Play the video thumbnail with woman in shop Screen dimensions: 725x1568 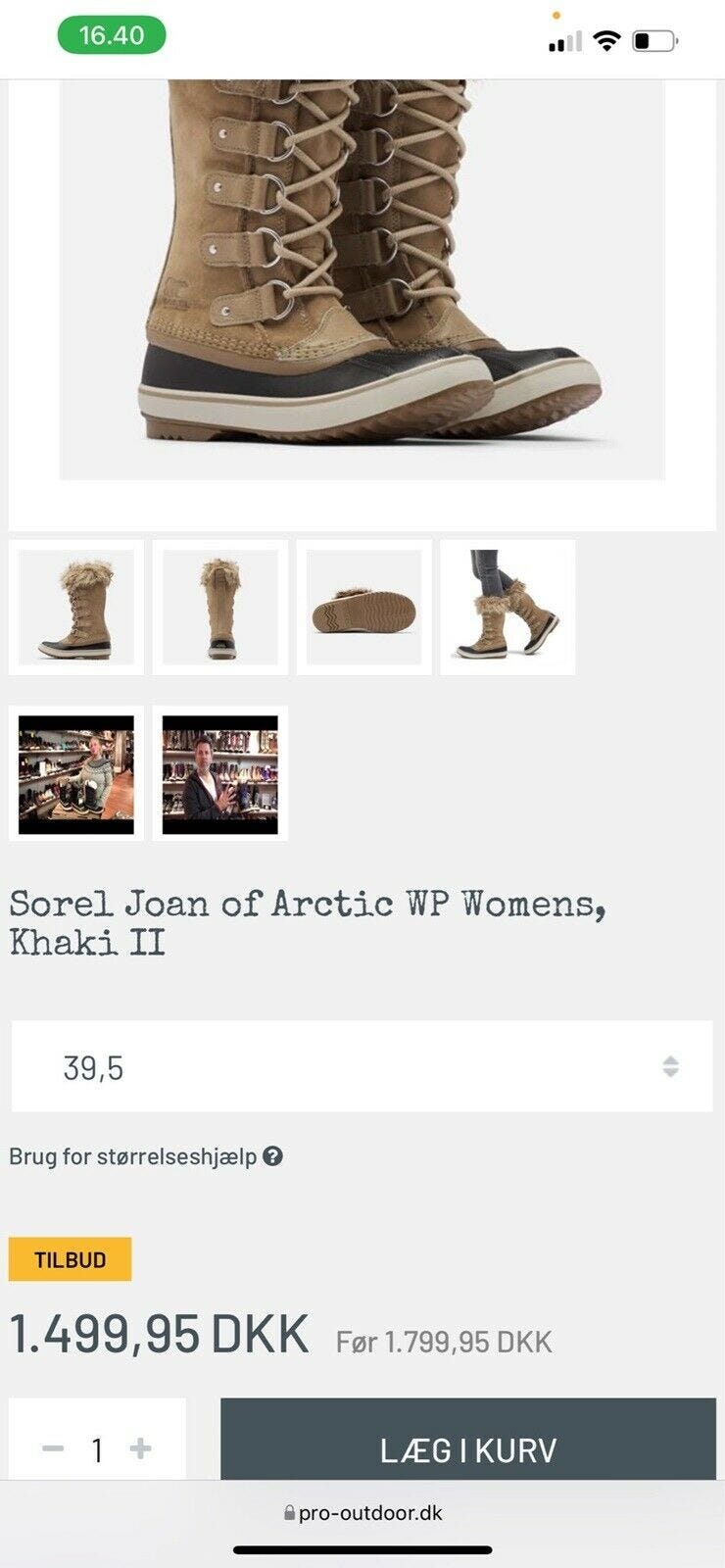point(76,773)
